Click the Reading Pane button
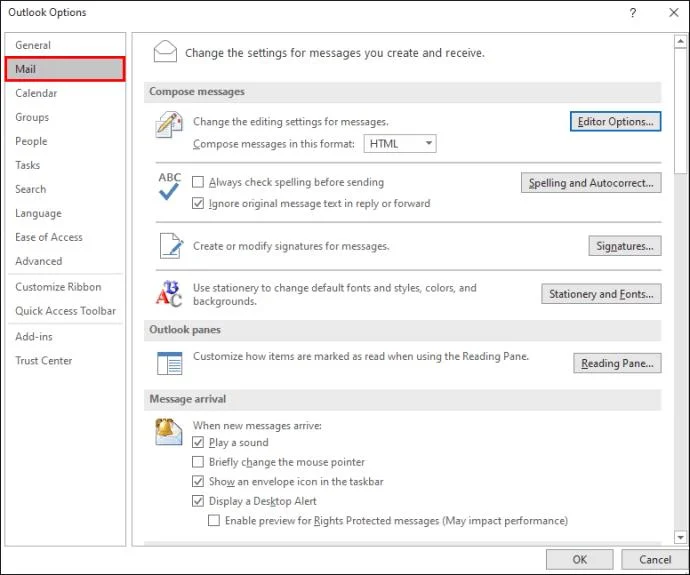The height and width of the screenshot is (575, 690). pos(617,363)
